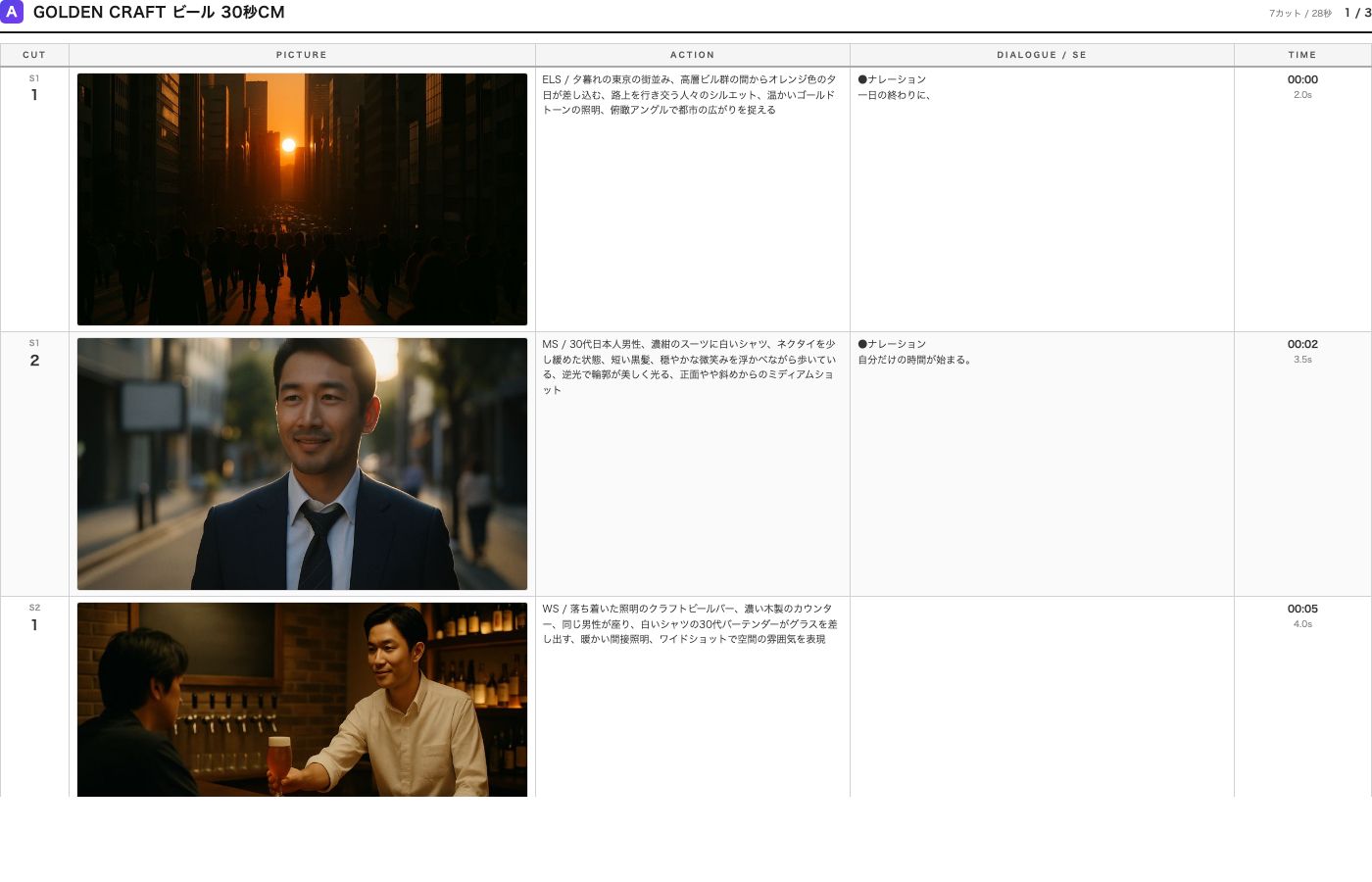Open the craft beer bar thumbnail
This screenshot has height=882, width=1372.
[302, 700]
